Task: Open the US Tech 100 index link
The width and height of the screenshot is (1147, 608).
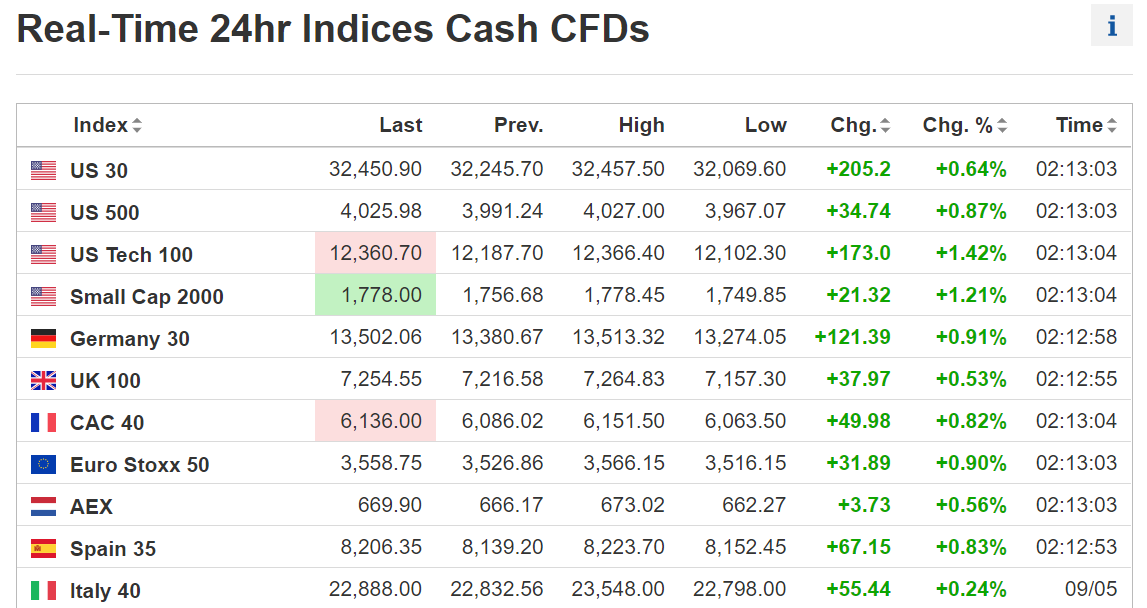Action: 131,255
